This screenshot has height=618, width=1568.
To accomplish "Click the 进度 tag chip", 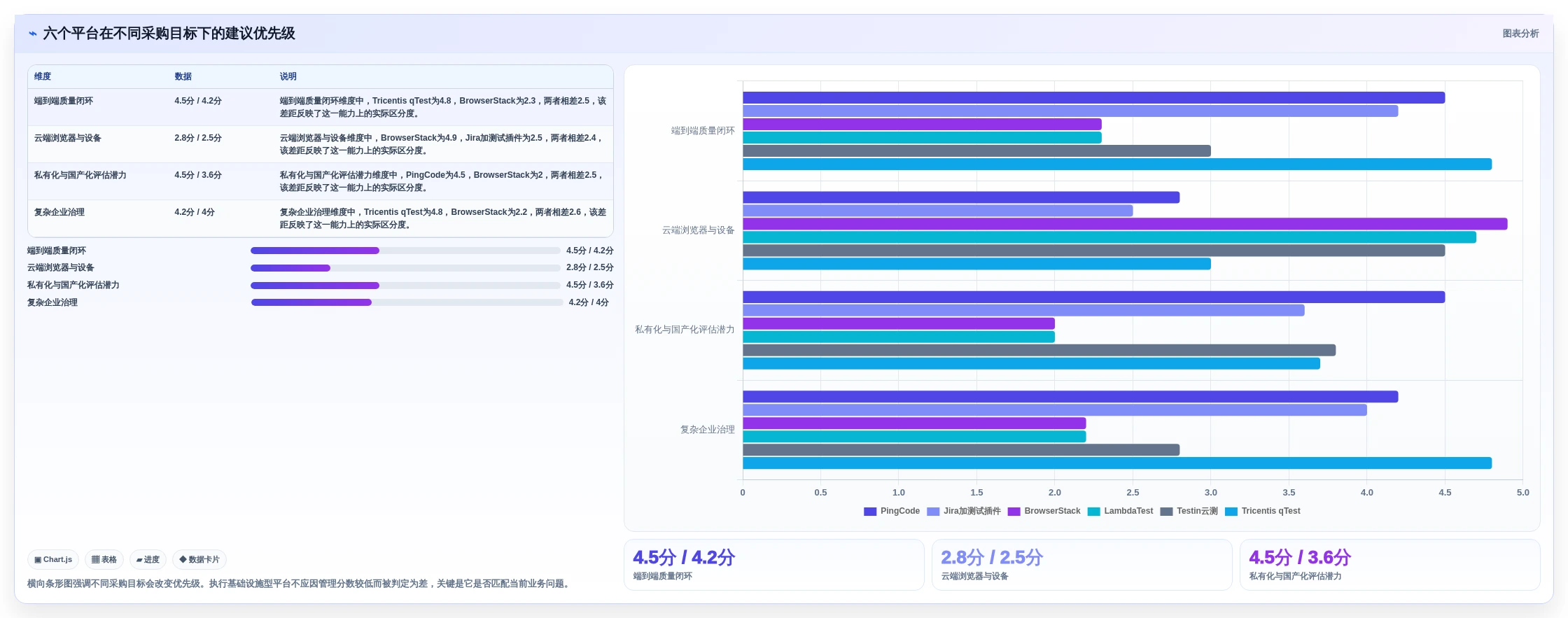I will pyautogui.click(x=148, y=560).
